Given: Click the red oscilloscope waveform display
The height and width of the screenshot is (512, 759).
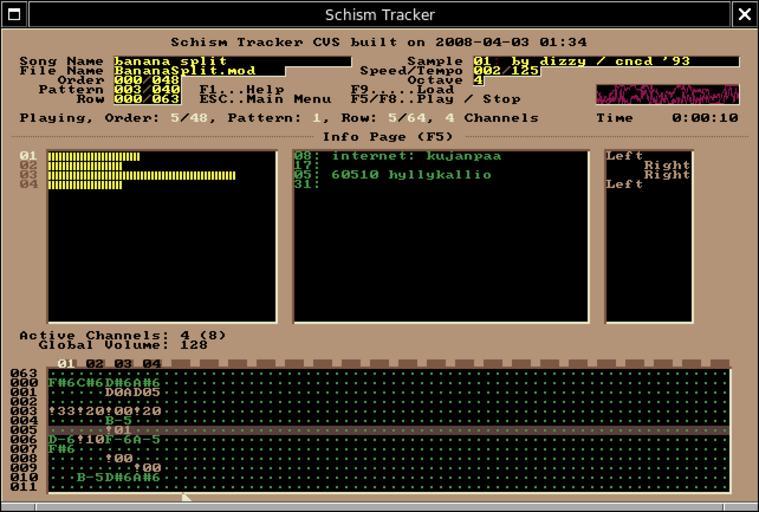Looking at the screenshot, I should click(667, 94).
